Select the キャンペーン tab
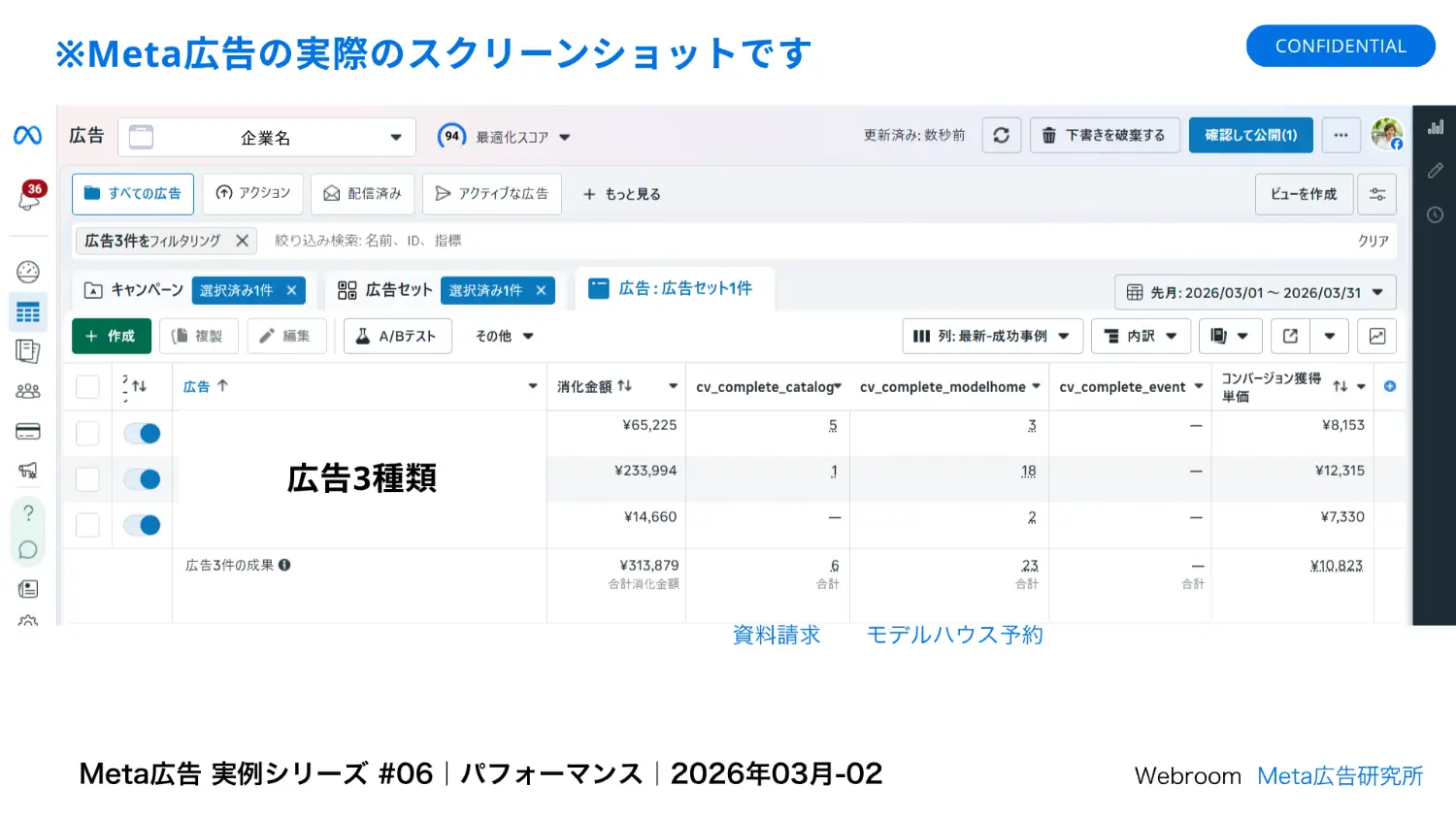Image resolution: width=1456 pixels, height=819 pixels. point(135,290)
